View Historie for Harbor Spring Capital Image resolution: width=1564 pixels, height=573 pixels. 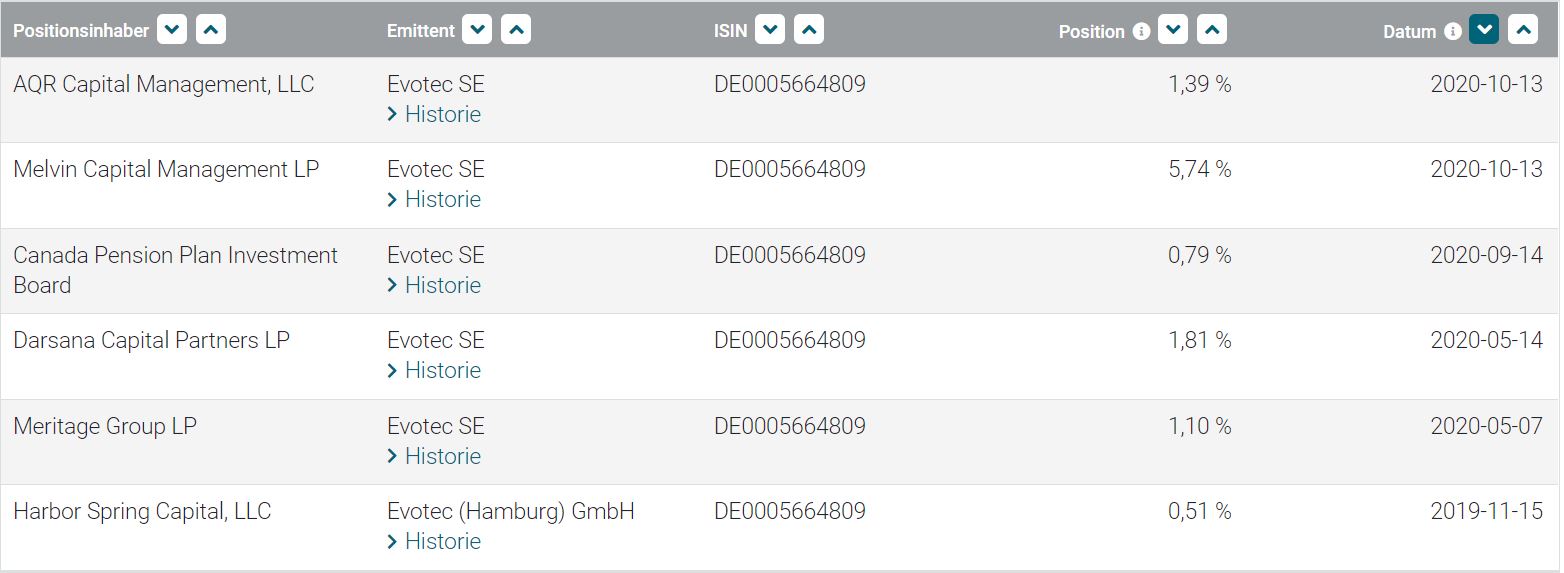coord(442,541)
